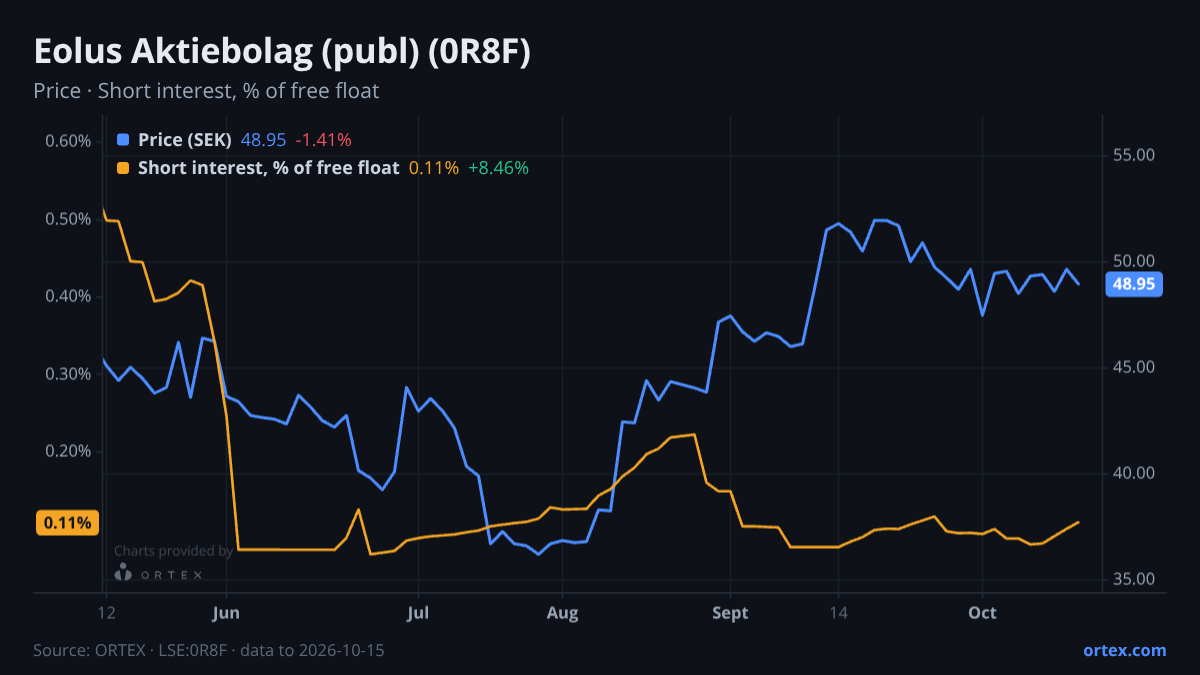This screenshot has height=675, width=1200.
Task: Click the 0.40% left axis label
Action: pyautogui.click(x=68, y=296)
